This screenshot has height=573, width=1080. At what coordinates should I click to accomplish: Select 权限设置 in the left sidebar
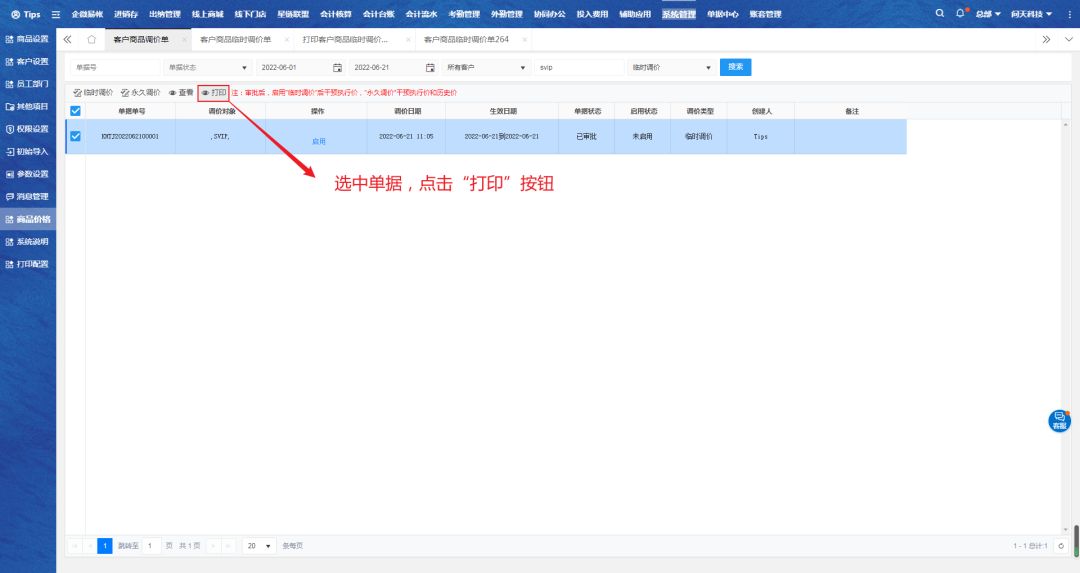tap(28, 129)
